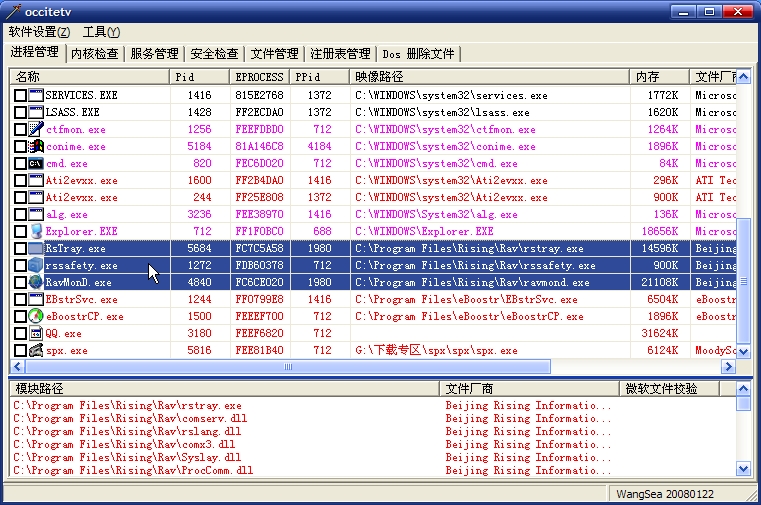Click process list scroll-right arrow

[728, 367]
